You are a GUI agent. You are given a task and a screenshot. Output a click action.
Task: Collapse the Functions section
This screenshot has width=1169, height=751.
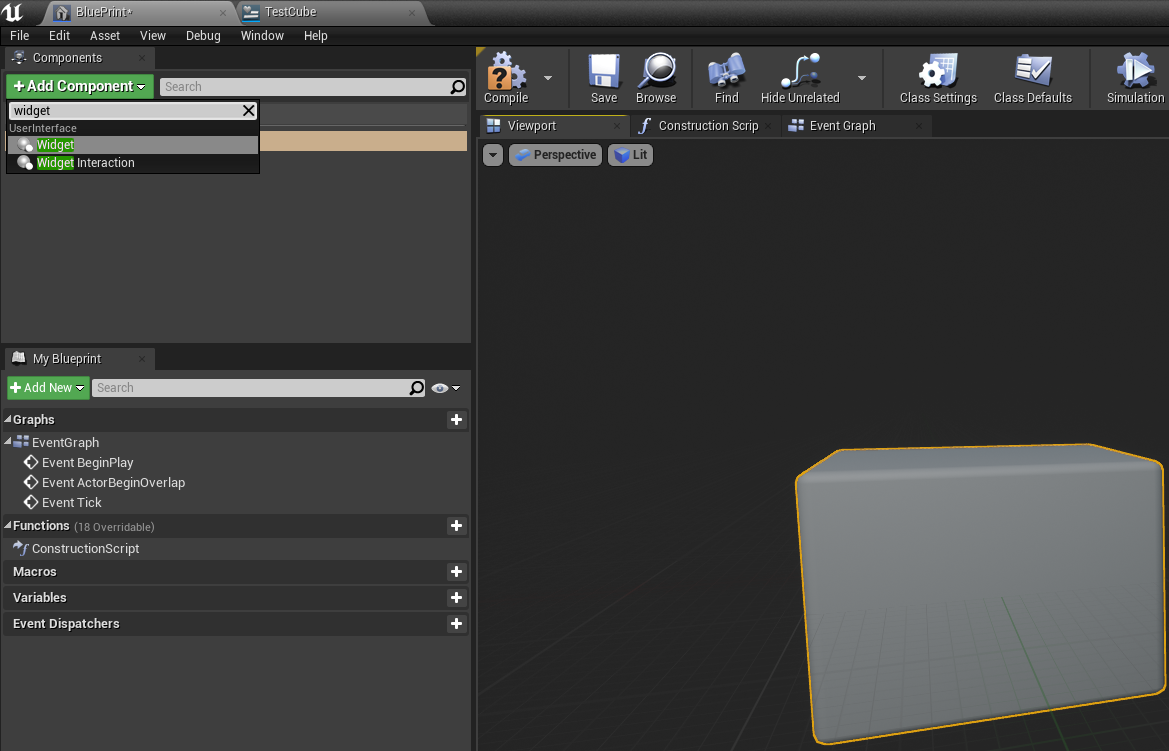click(x=8, y=525)
